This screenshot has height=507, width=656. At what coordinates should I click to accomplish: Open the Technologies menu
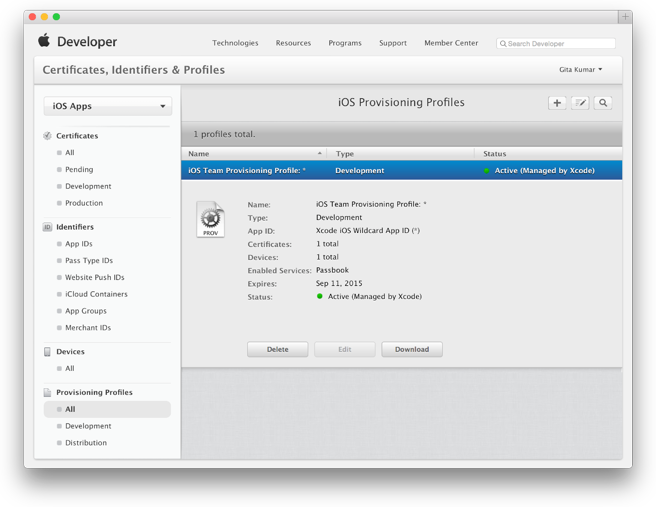coord(235,43)
